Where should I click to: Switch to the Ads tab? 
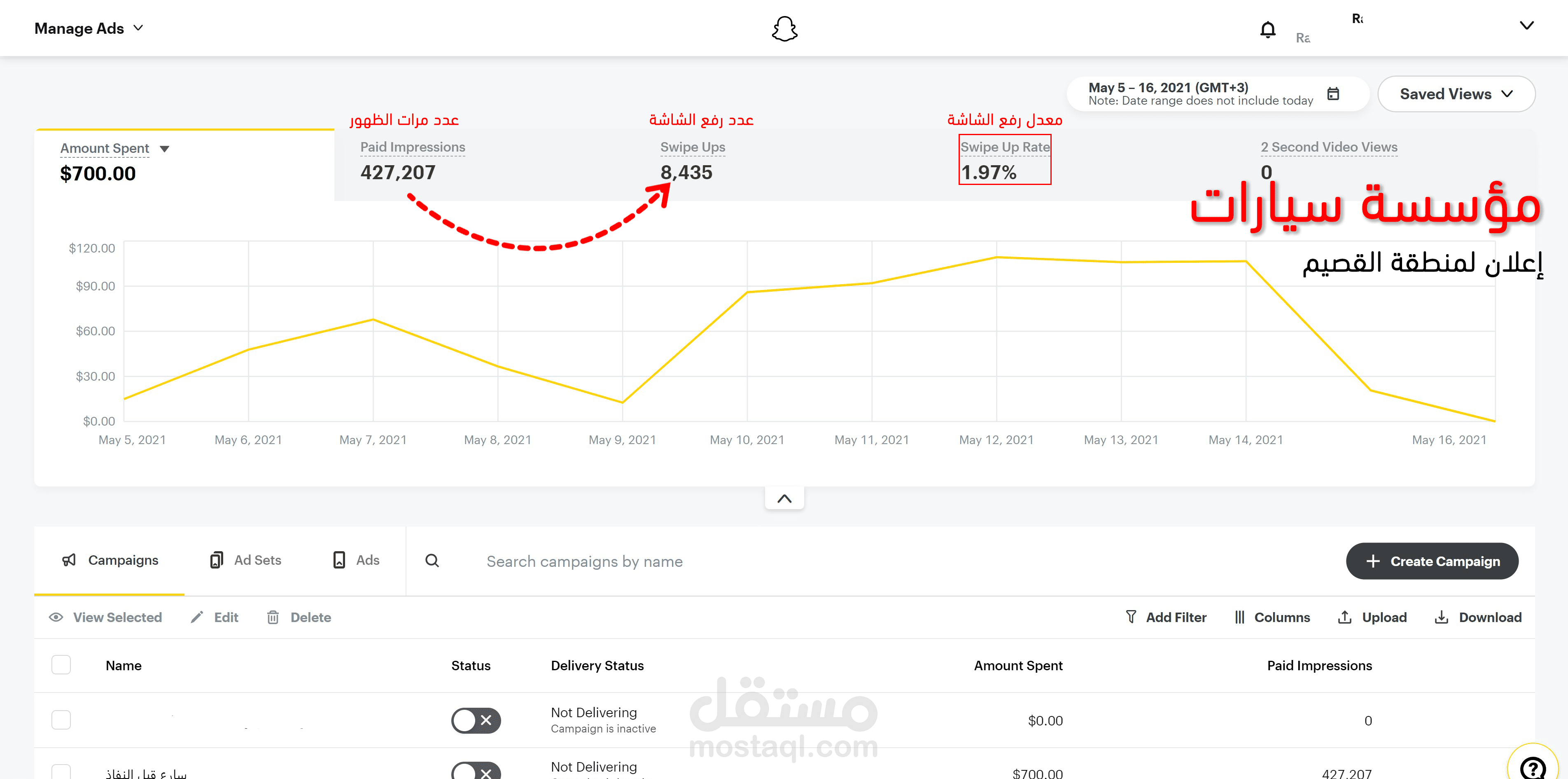click(356, 560)
